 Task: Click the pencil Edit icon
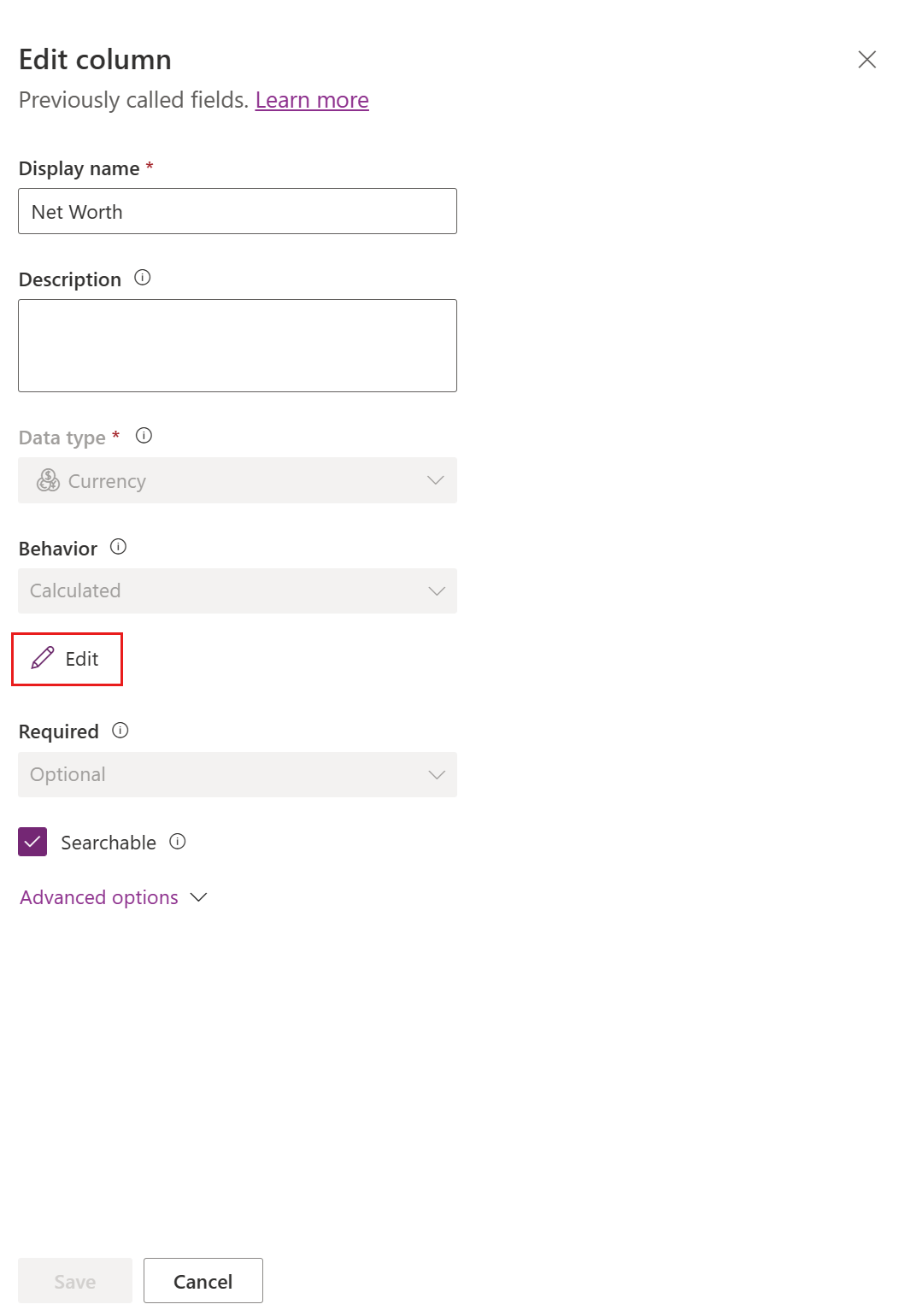coord(41,659)
